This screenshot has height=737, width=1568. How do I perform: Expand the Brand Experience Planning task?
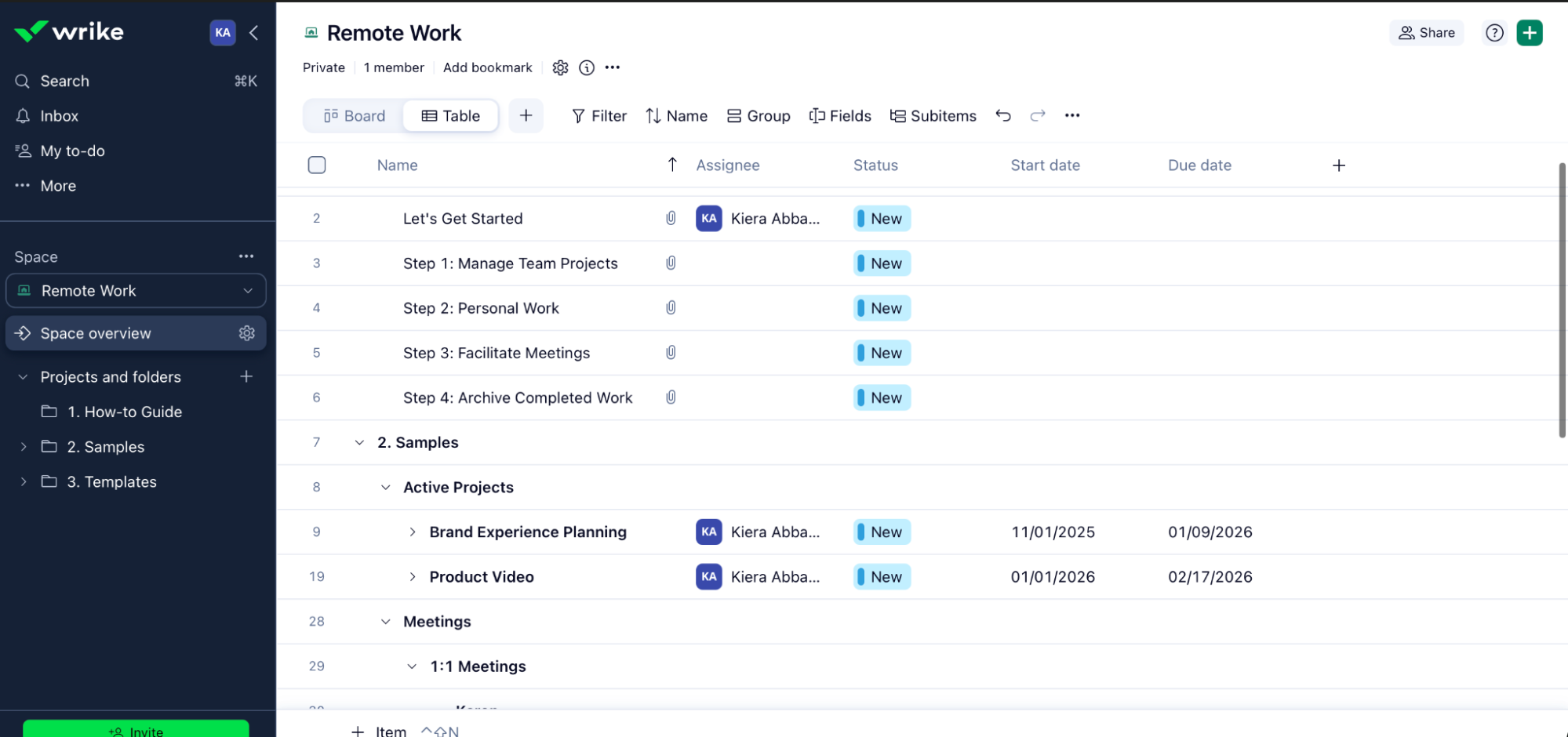pos(413,532)
